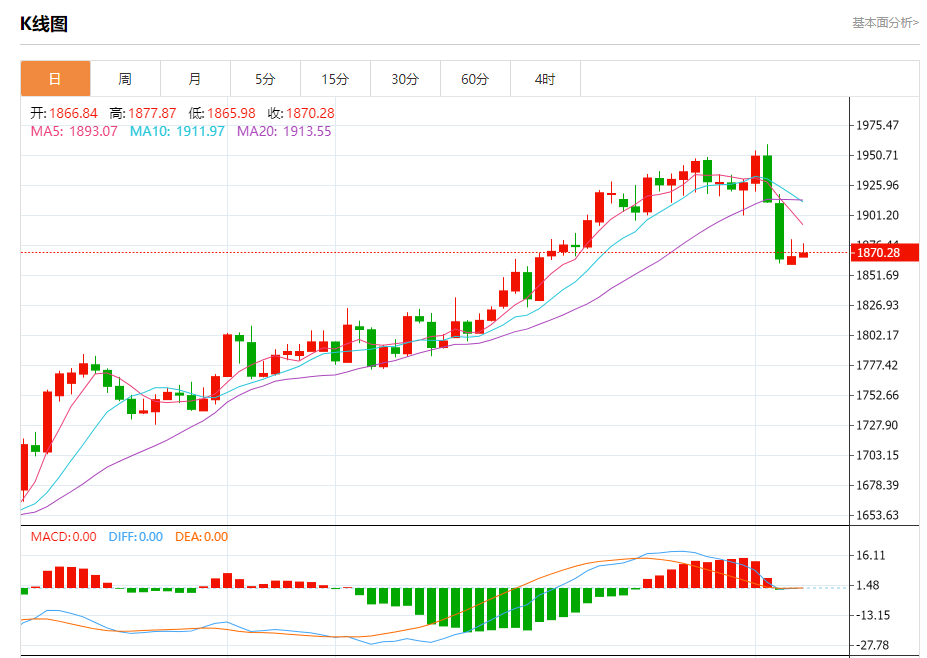Viewport: 927px width, 658px height.
Task: Click the 1703.15 price axis label
Action: 877,455
